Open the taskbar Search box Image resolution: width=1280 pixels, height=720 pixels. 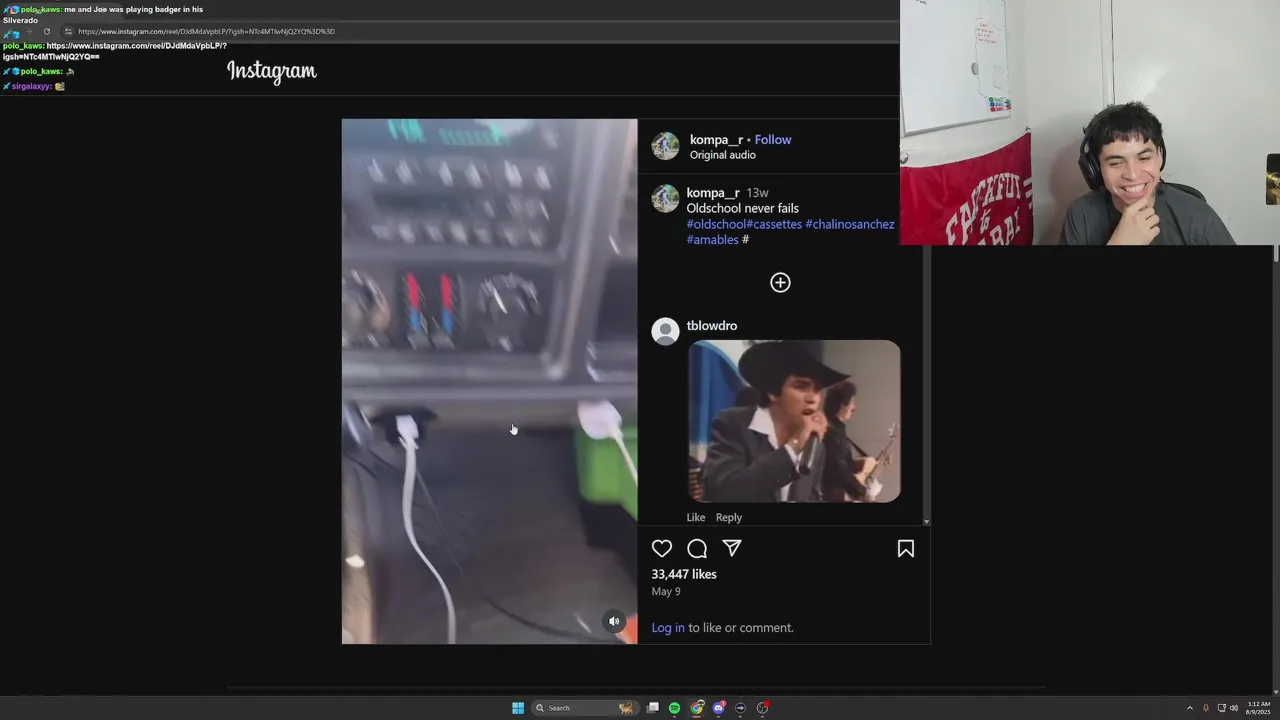click(584, 708)
